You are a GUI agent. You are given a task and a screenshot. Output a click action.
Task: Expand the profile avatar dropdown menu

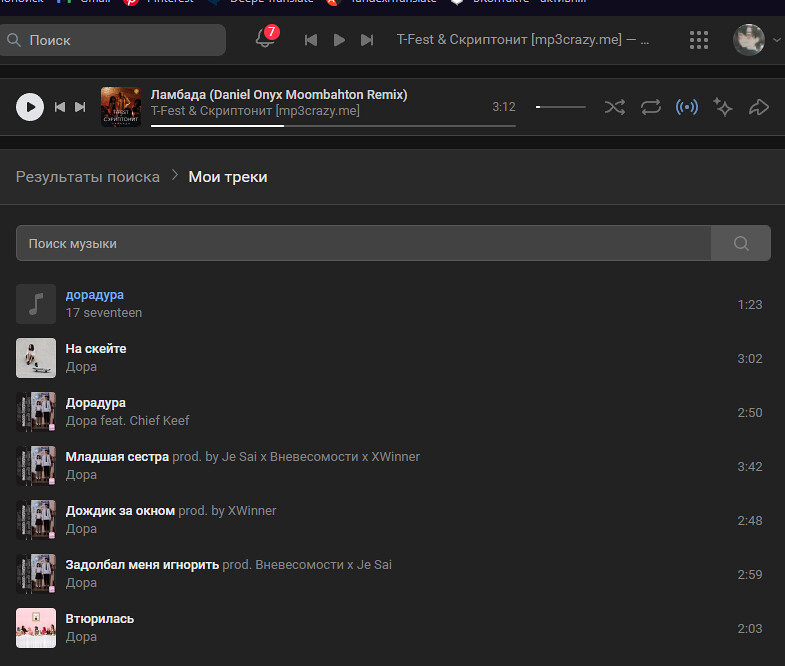(x=757, y=40)
